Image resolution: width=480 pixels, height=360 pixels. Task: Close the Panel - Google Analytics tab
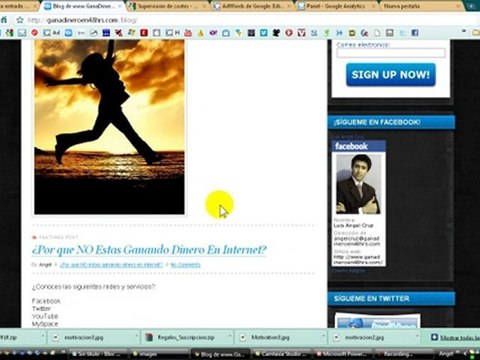click(x=374, y=6)
